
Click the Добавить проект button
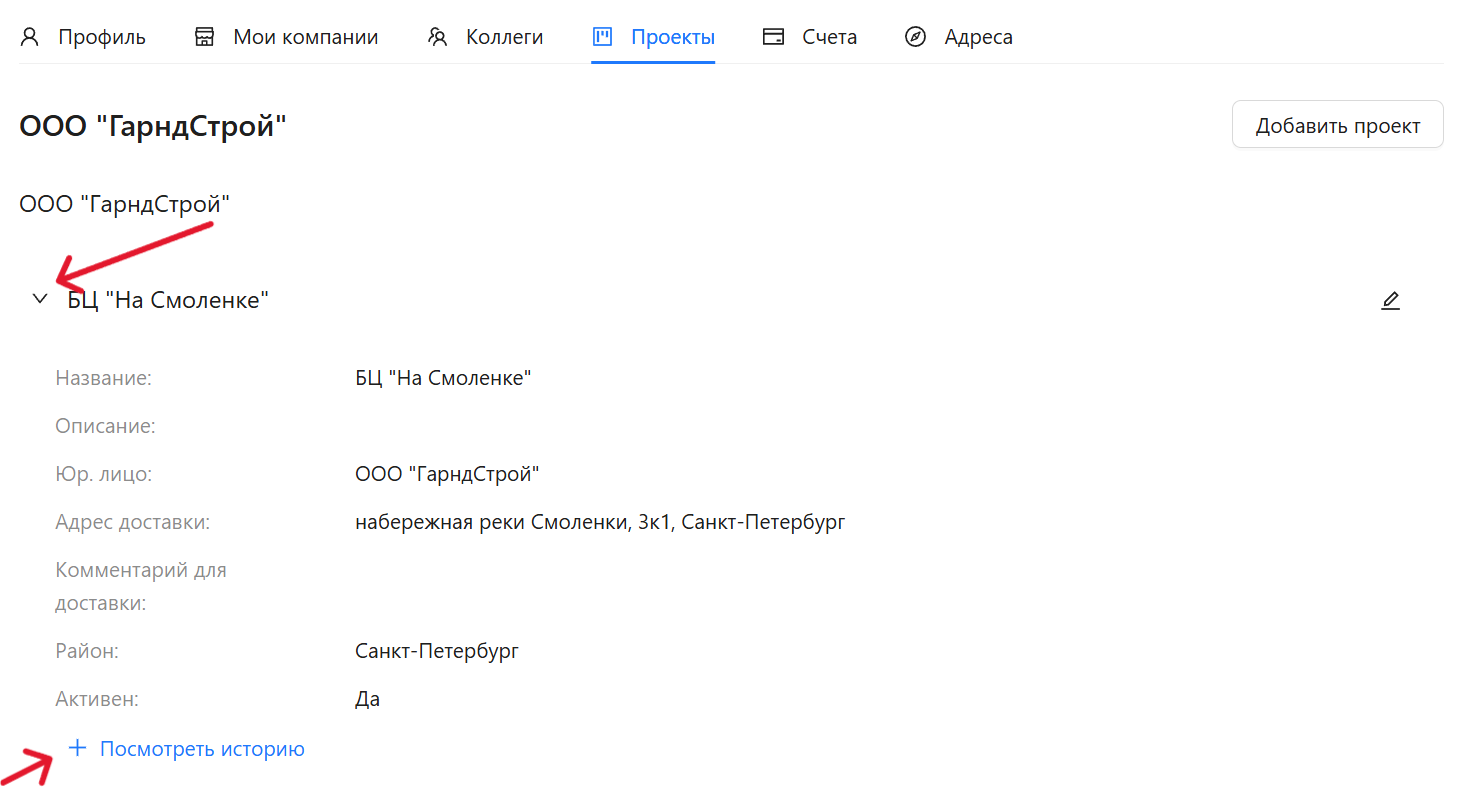point(1337,125)
